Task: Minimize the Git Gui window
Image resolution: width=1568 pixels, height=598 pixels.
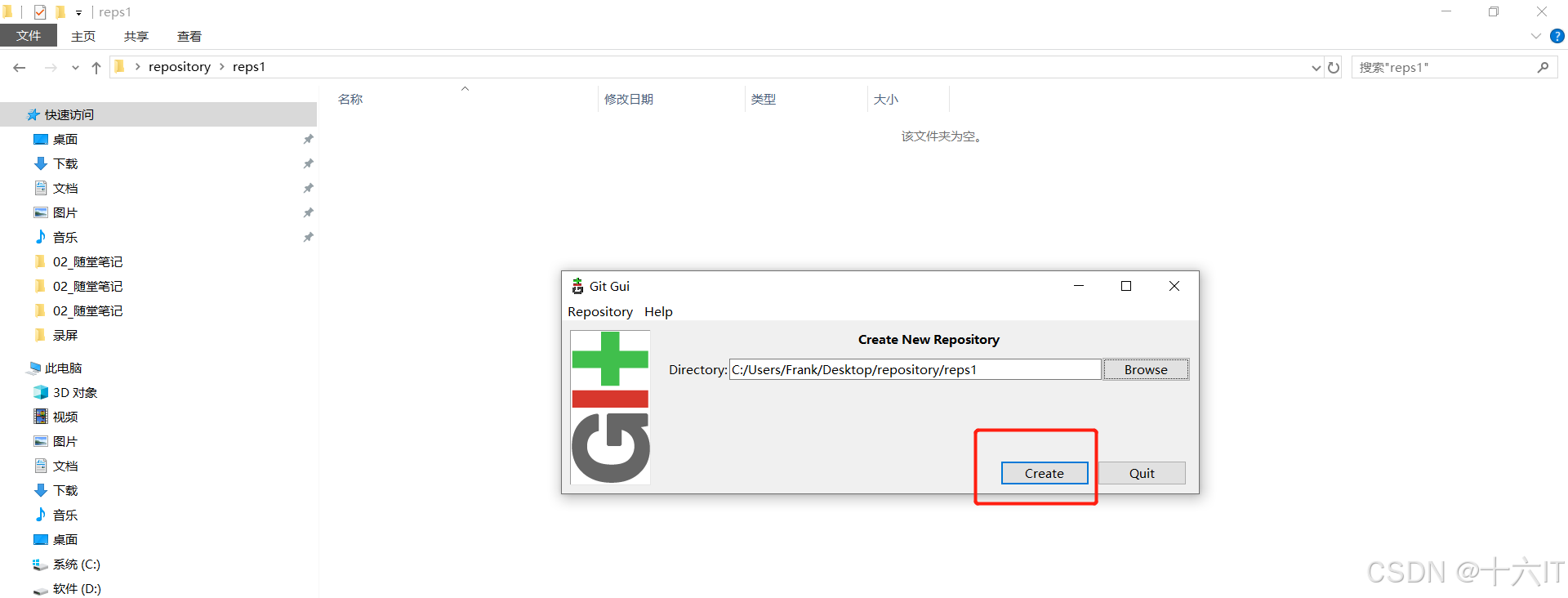Action: coord(1079,286)
